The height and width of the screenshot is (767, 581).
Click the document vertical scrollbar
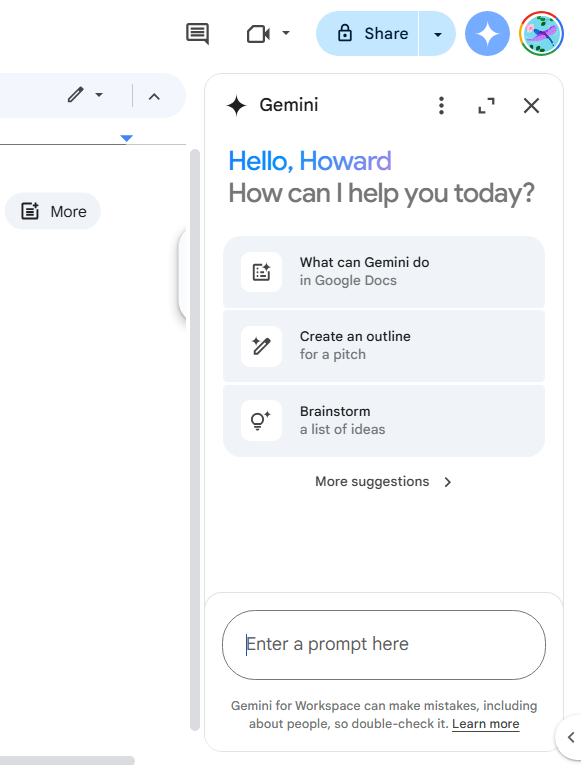coord(195,440)
